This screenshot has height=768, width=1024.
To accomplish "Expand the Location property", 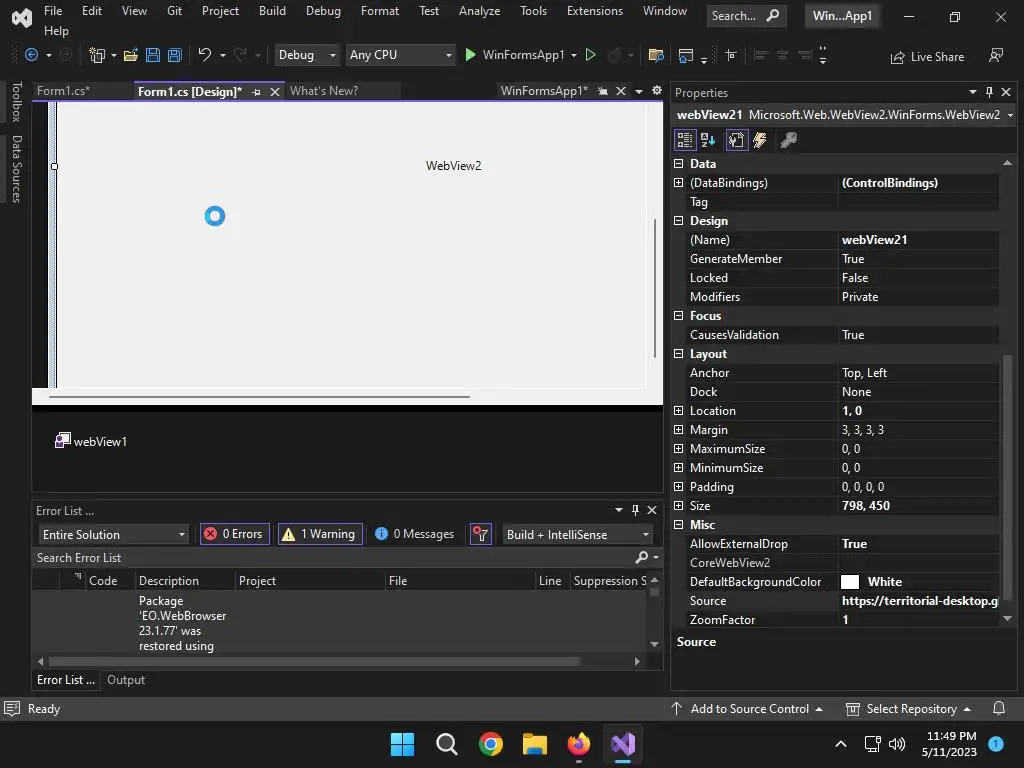I will click(x=679, y=411).
